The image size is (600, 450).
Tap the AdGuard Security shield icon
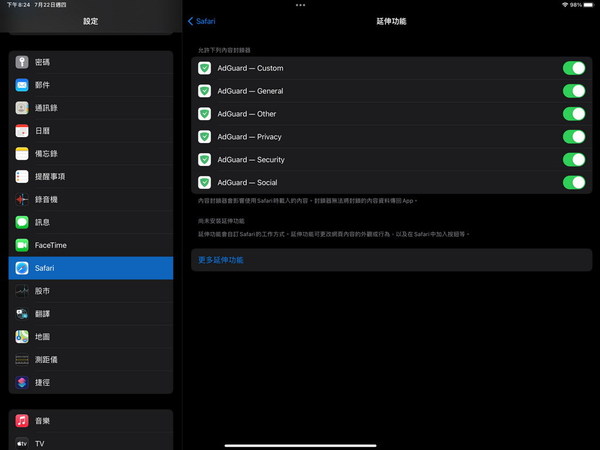(x=204, y=160)
